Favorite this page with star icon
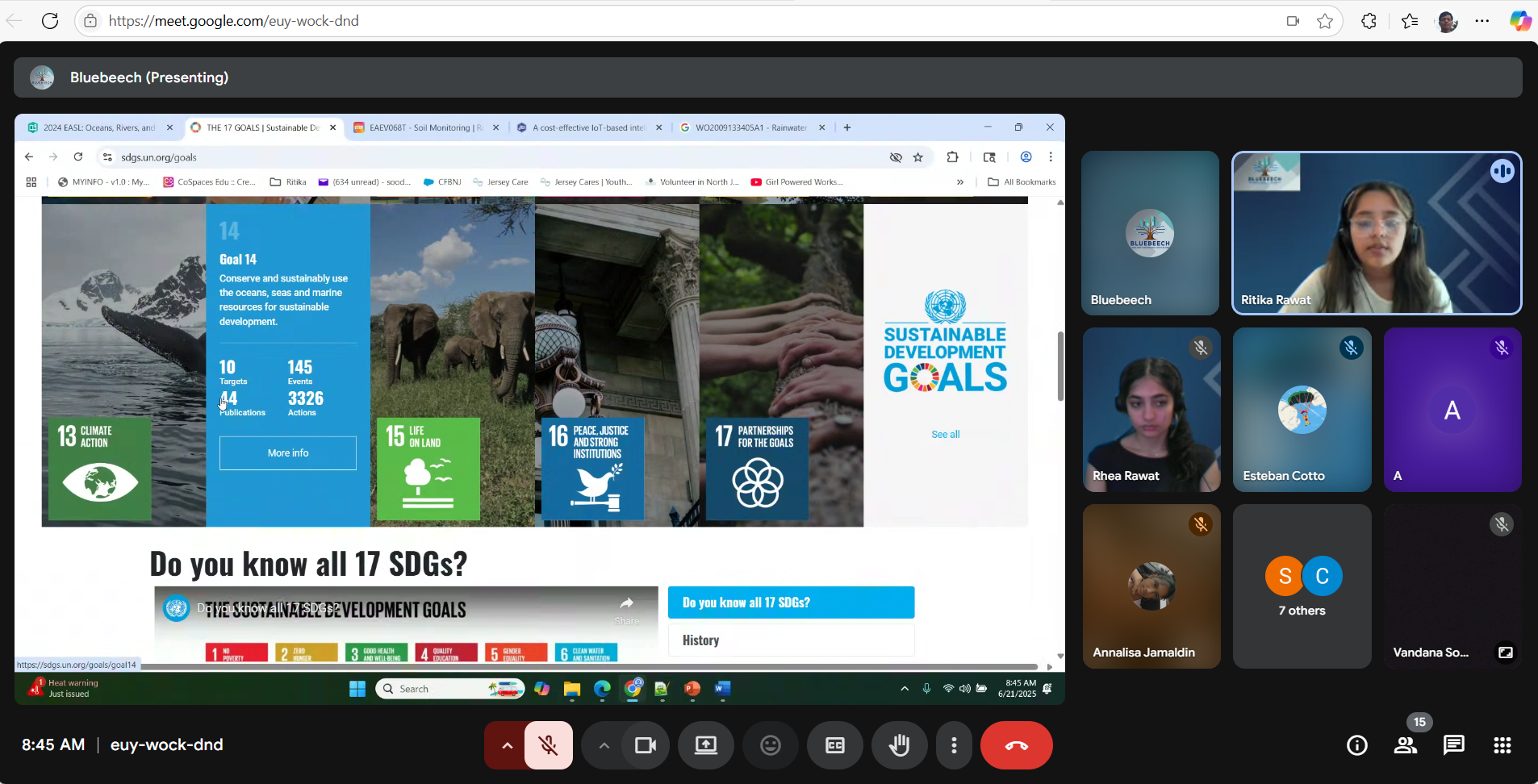 (x=1325, y=21)
